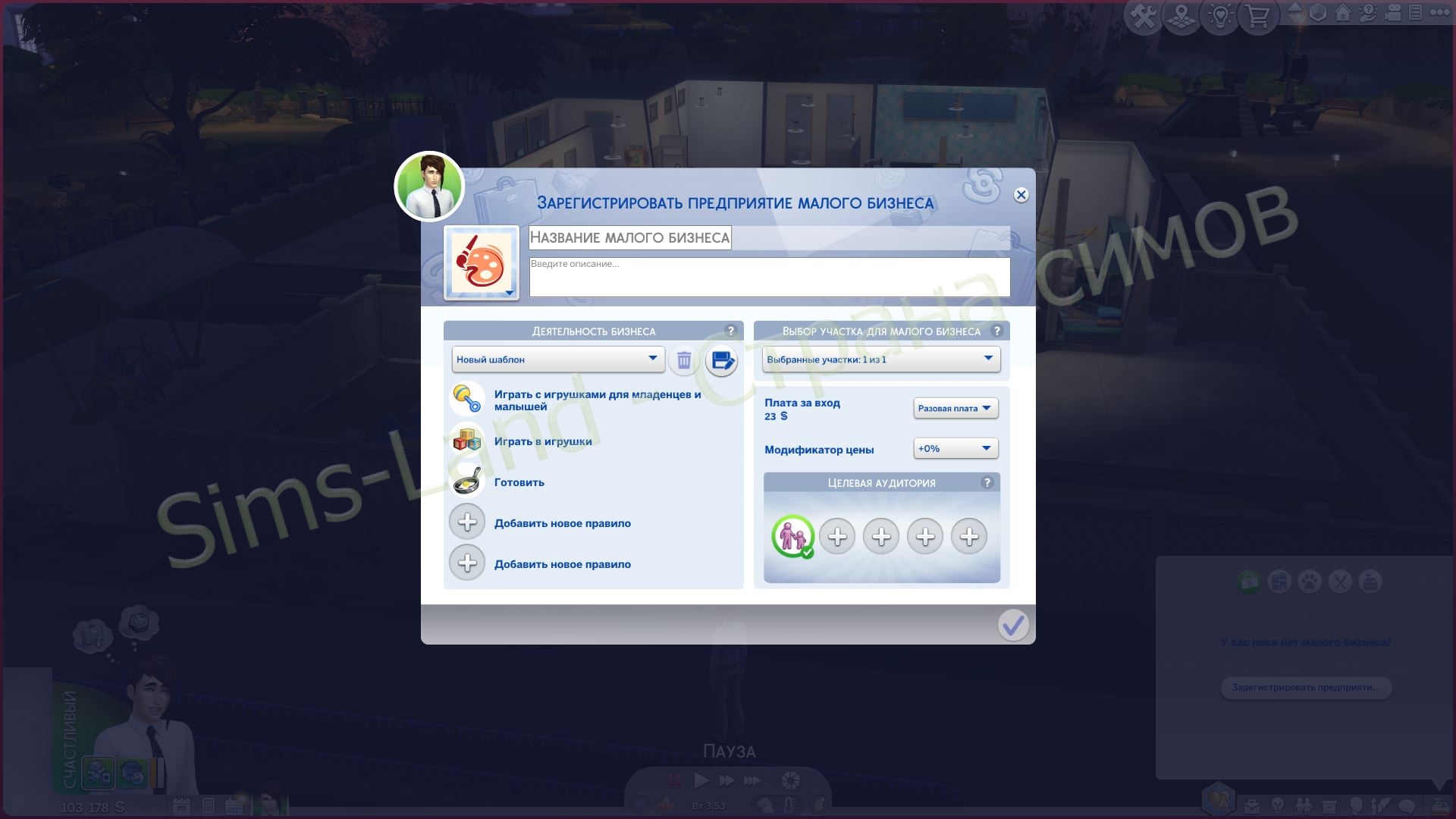This screenshot has height=819, width=1456.
Task: Open 'Выбранные участки: 1 из 1' dropdown
Action: point(881,359)
